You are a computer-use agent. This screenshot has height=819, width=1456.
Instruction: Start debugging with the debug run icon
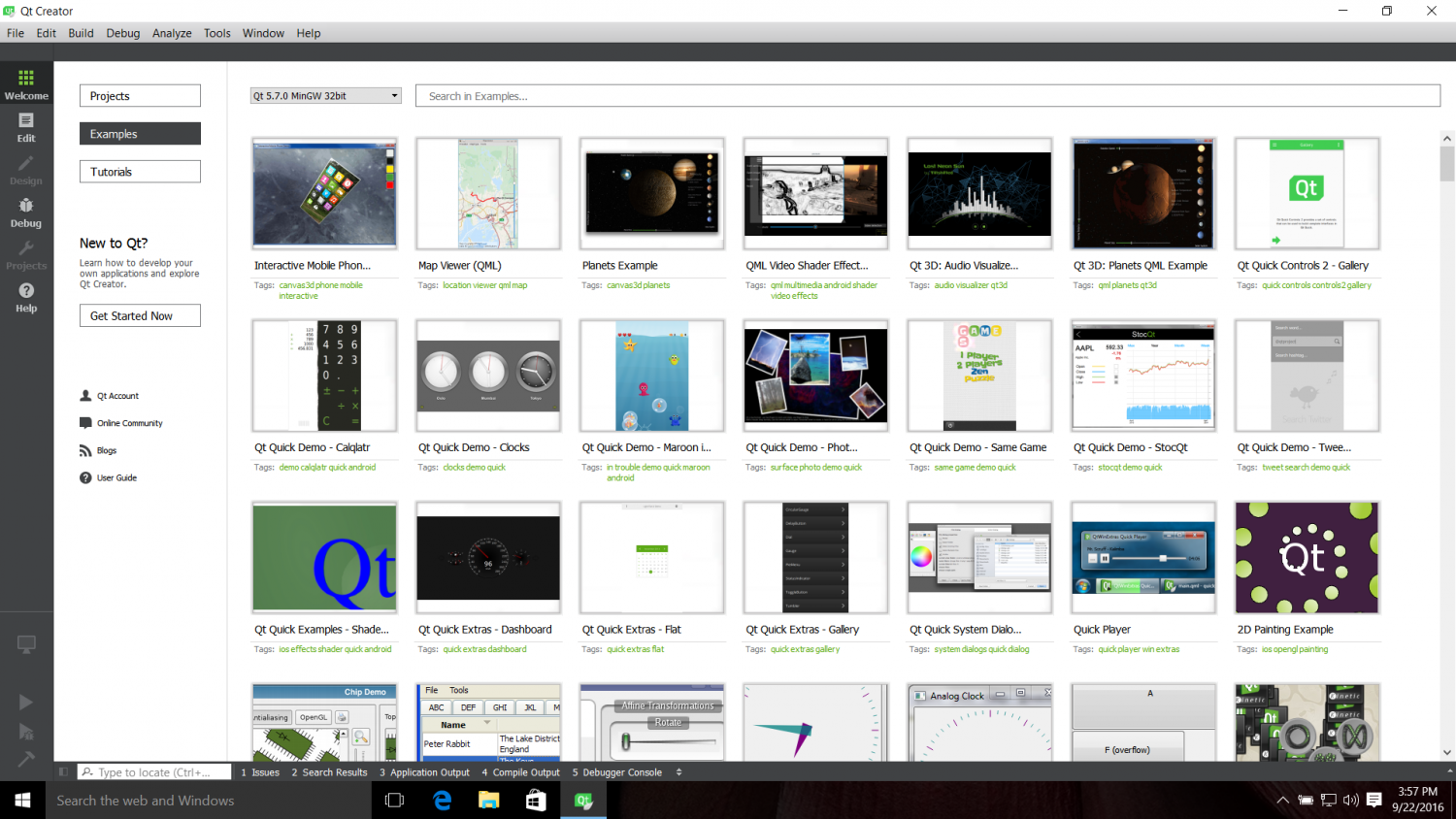(26, 731)
